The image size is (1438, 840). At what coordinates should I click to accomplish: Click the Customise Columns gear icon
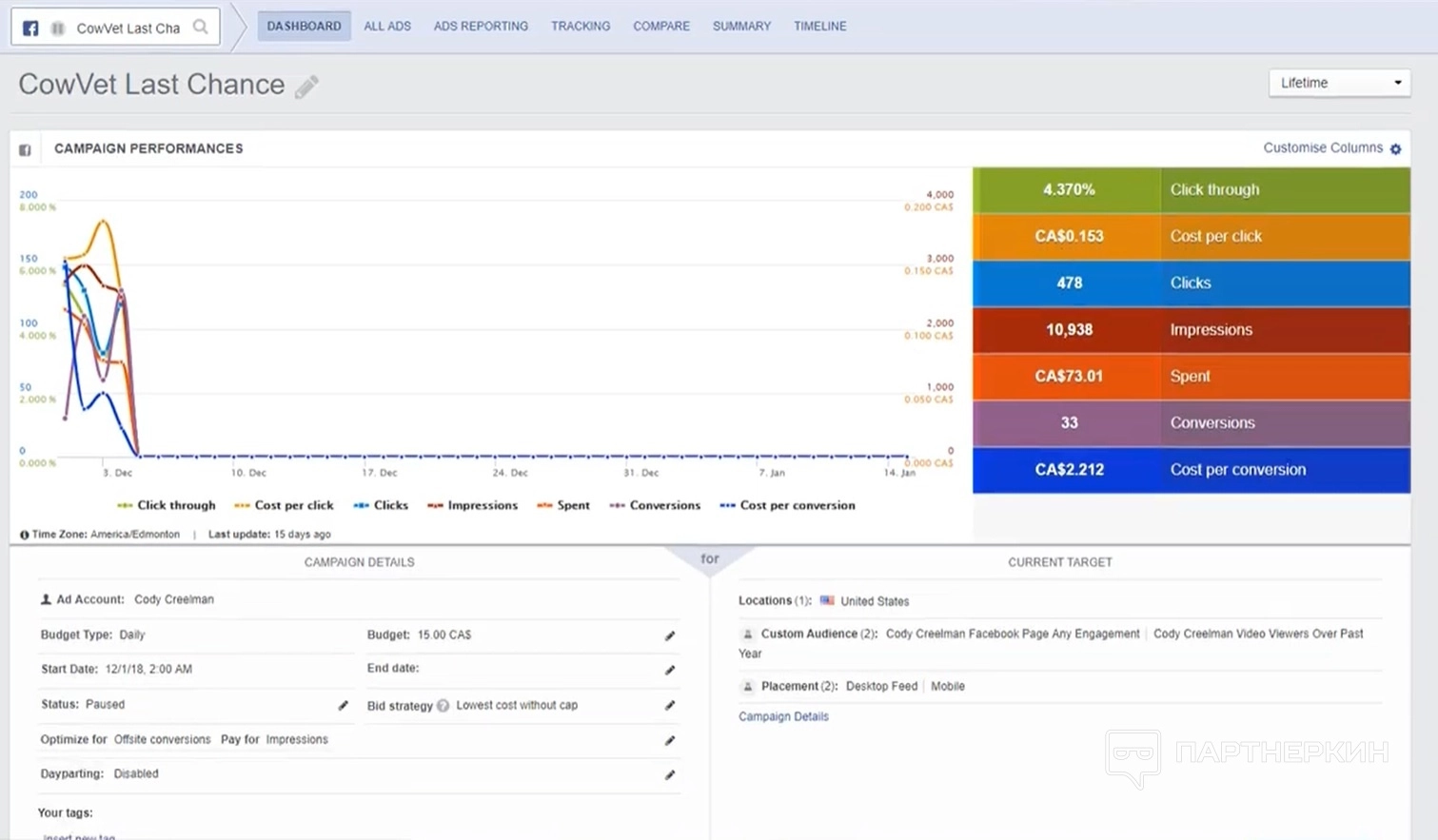[1395, 149]
